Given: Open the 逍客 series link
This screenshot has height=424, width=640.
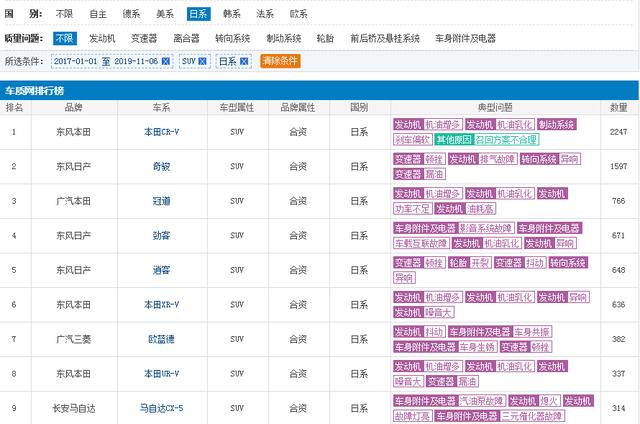Looking at the screenshot, I should coord(162,270).
